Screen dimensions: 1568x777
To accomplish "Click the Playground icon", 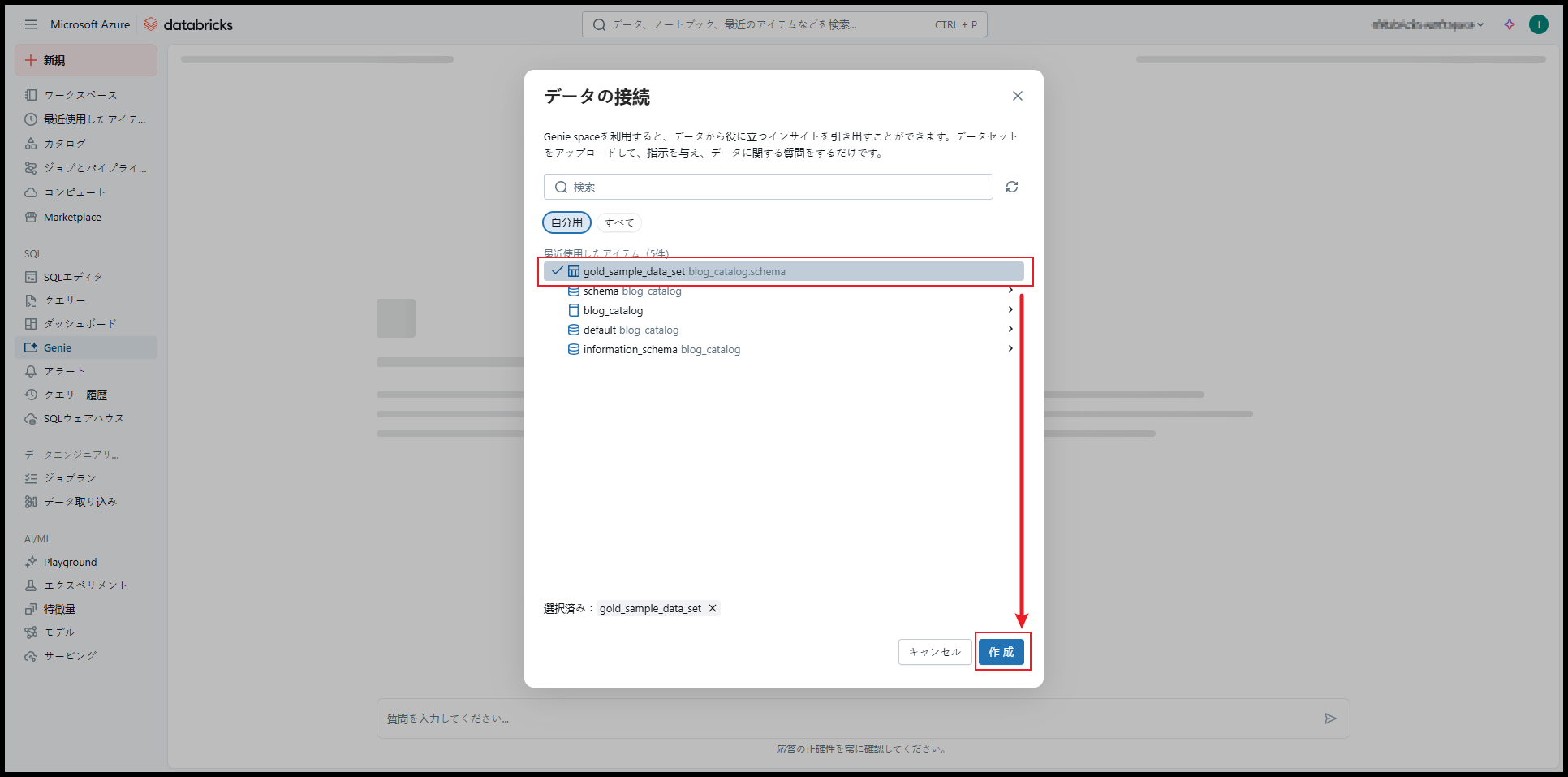I will tap(31, 562).
